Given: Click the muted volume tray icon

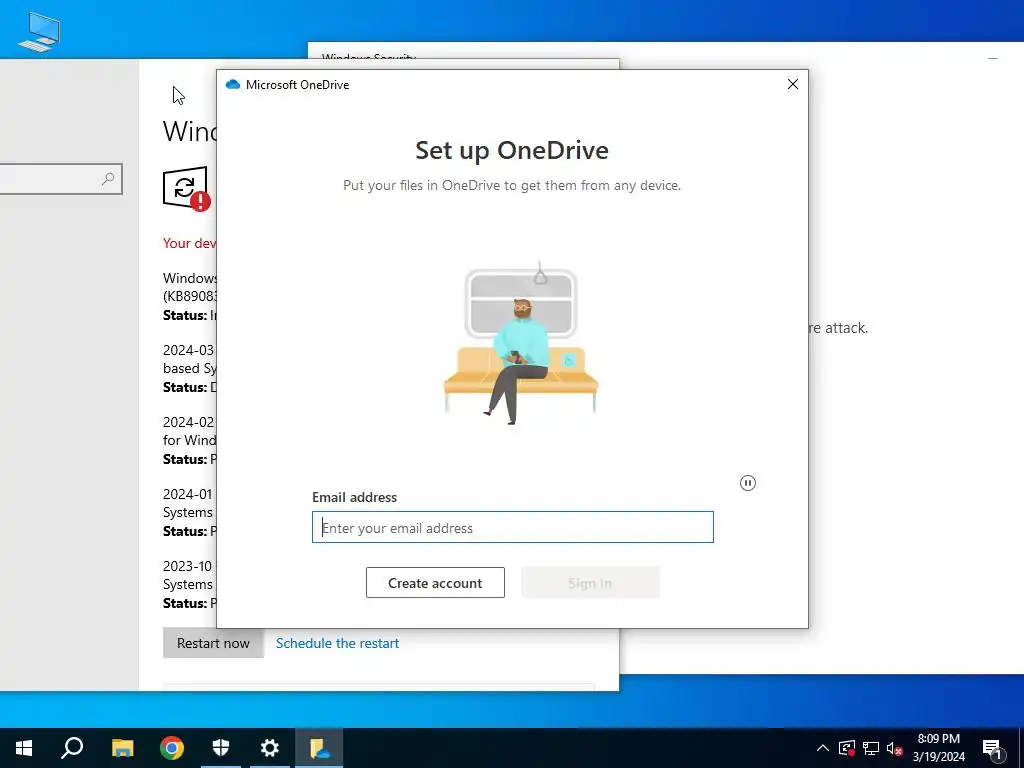Looking at the screenshot, I should tap(895, 748).
